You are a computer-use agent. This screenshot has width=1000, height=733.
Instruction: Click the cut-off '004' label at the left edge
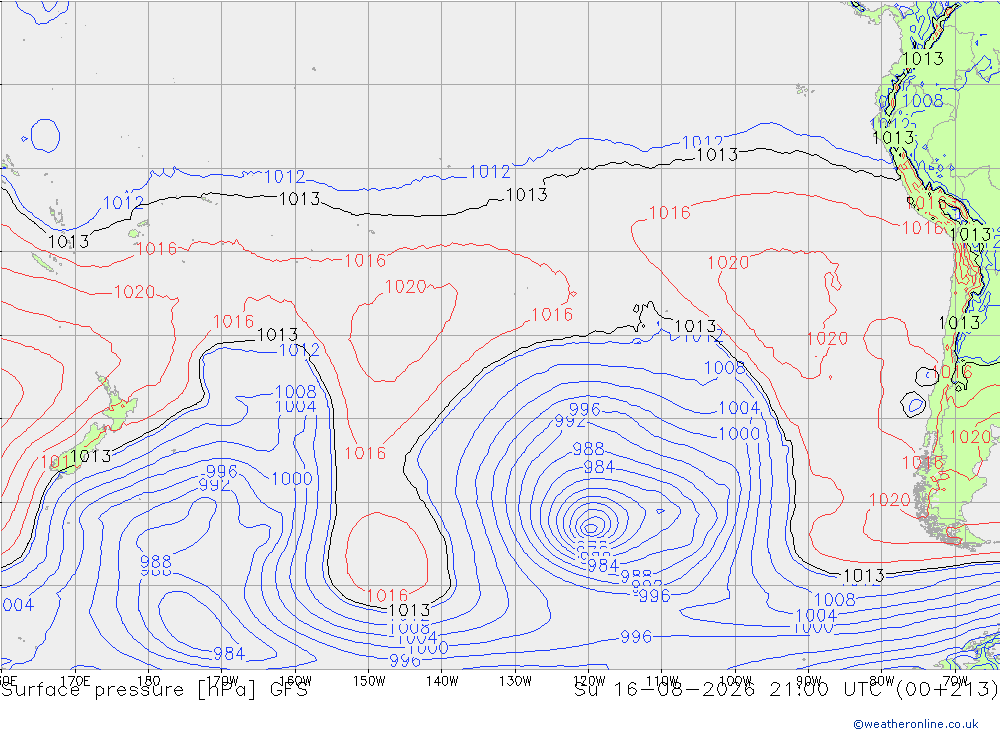click(x=17, y=605)
